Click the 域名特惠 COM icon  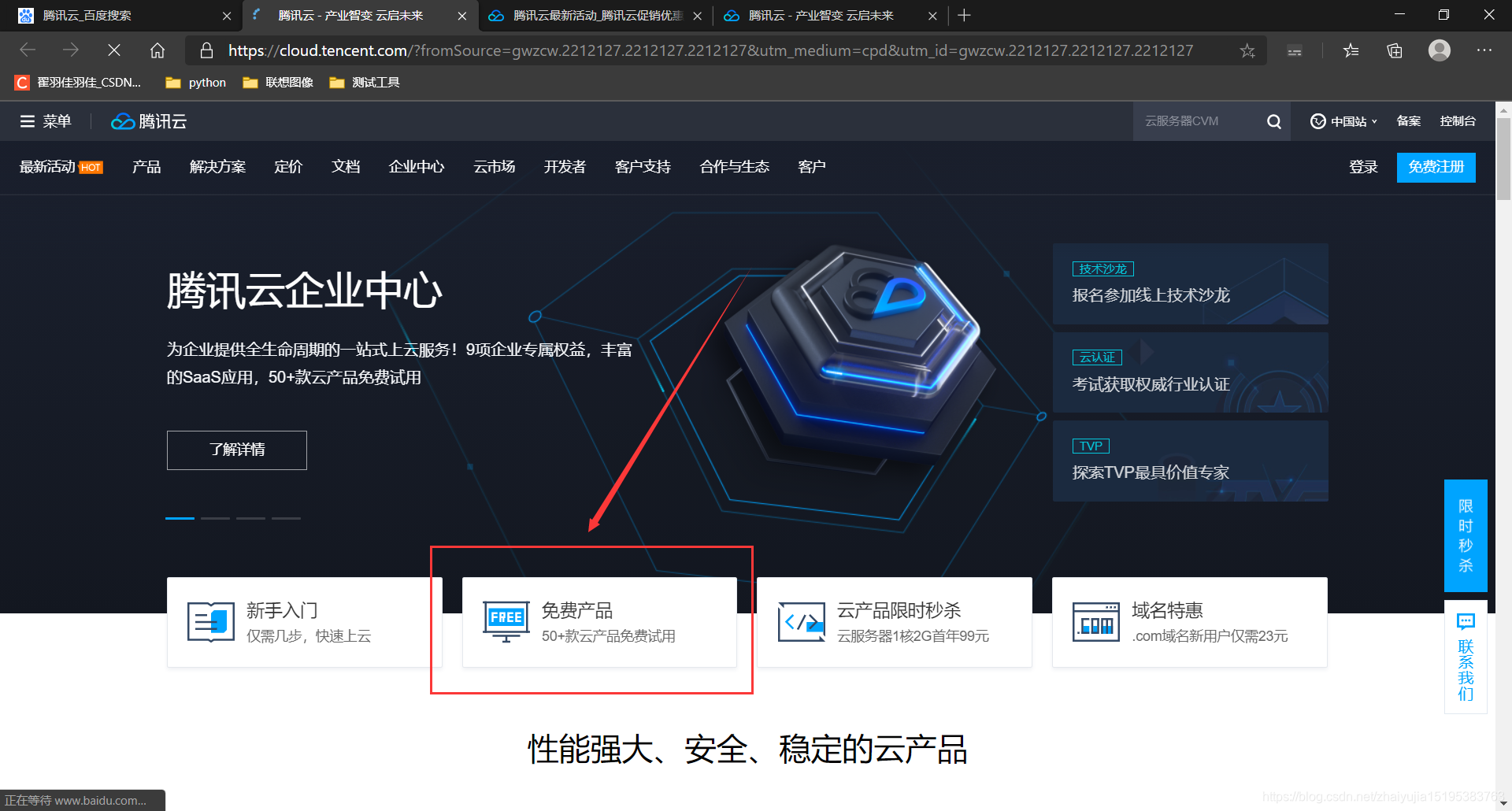click(1096, 622)
